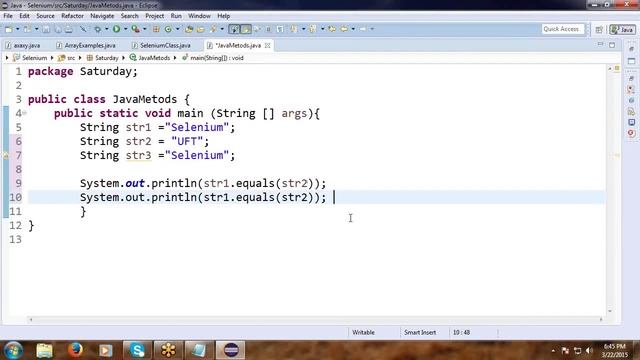Open the Search dropdown arrow
The width and height of the screenshot is (640, 360).
coord(222,29)
